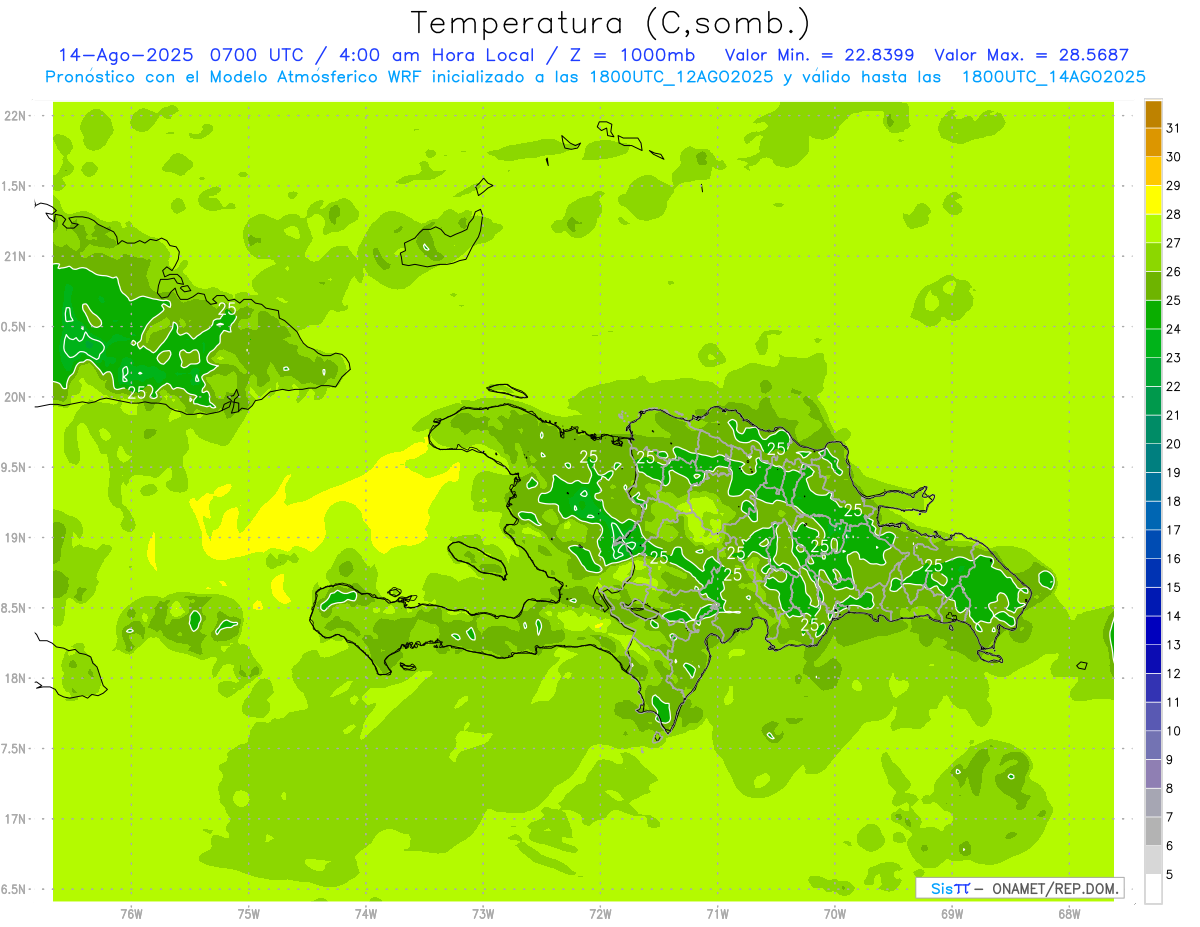Viewport: 1200px width, 927px height.
Task: Click legend scale label 30
Action: (1174, 156)
